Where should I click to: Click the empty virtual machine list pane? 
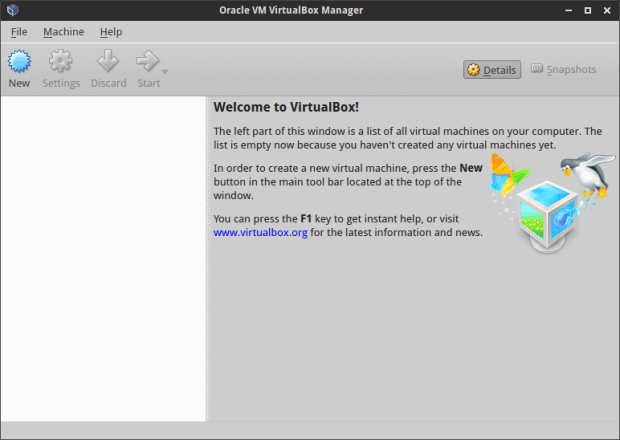(103, 259)
